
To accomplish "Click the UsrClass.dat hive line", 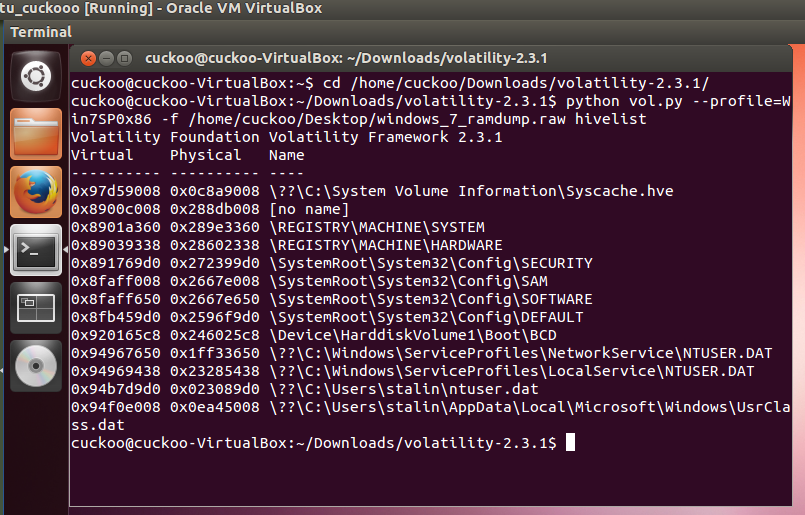I will click(431, 416).
